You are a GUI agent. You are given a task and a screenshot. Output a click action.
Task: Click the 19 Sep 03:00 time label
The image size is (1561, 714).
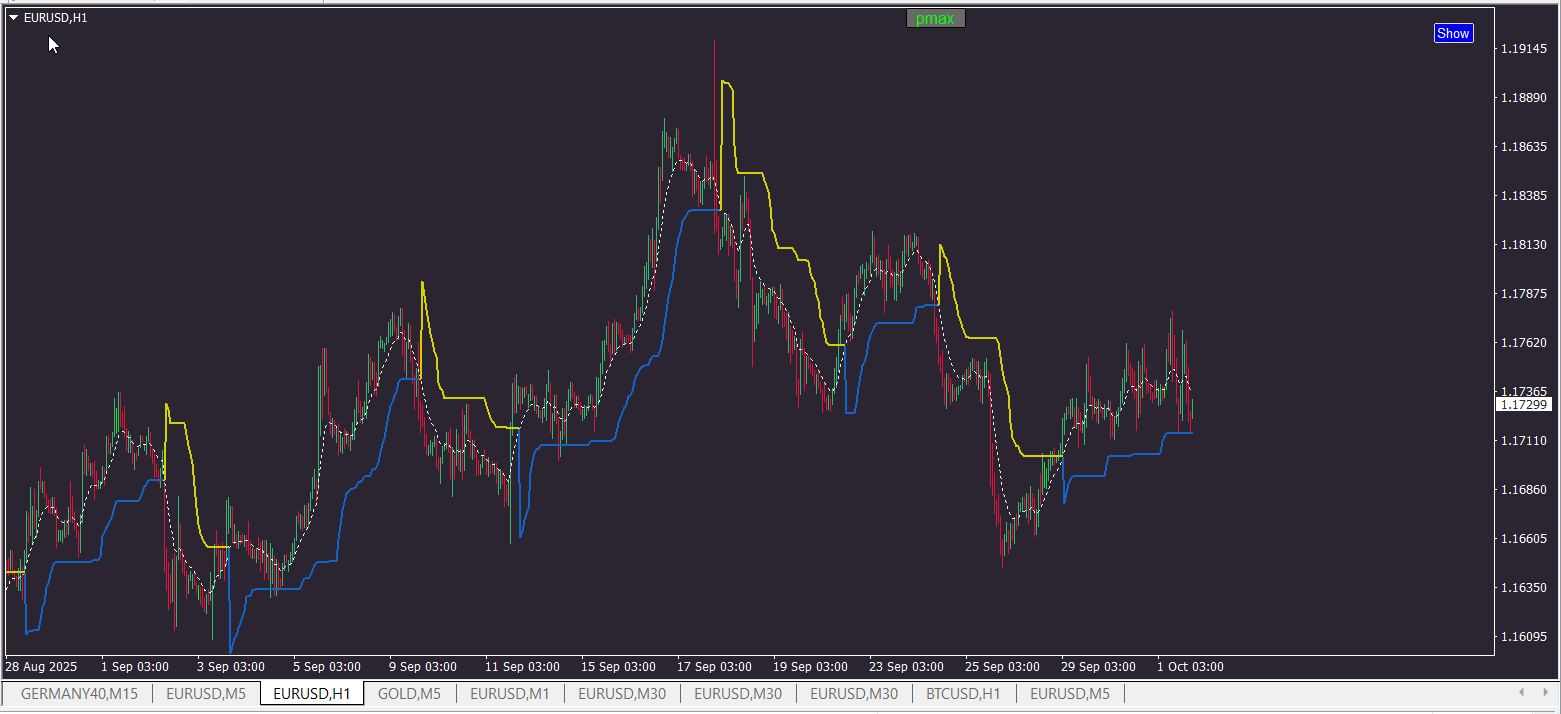point(811,667)
